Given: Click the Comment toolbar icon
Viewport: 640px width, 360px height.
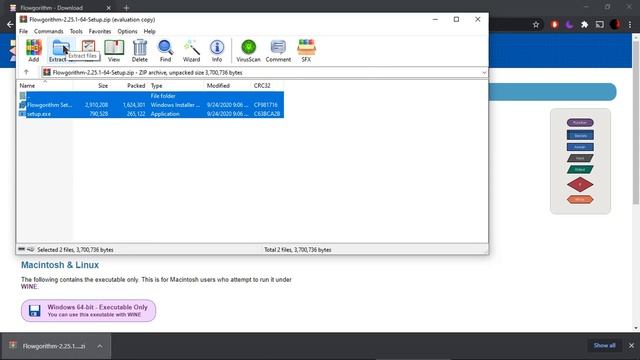Looking at the screenshot, I should coord(278,50).
